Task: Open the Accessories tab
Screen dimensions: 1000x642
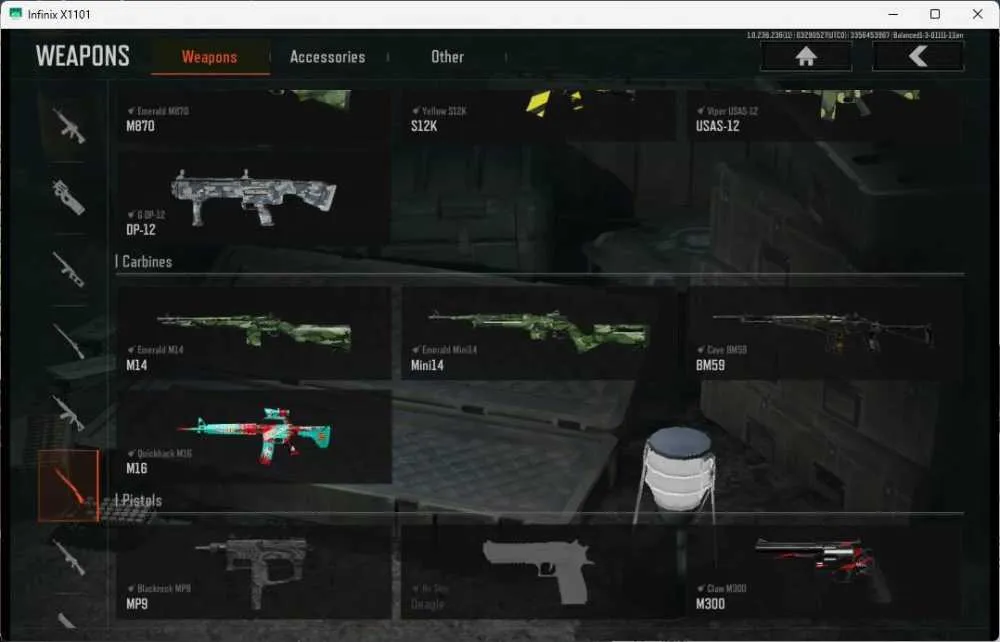Action: 327,57
